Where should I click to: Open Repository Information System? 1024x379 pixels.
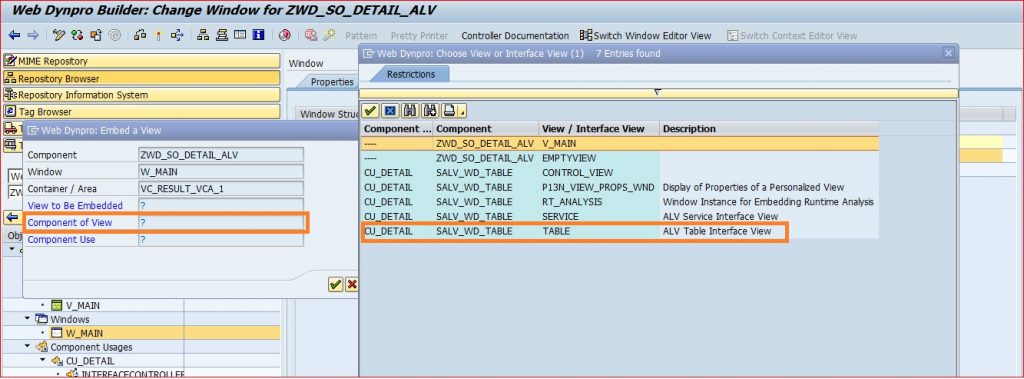pyautogui.click(x=141, y=95)
